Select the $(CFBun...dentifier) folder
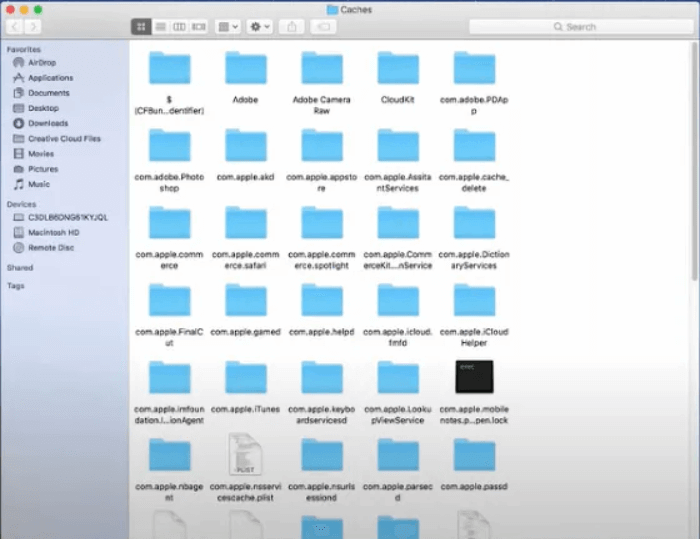 [x=170, y=68]
